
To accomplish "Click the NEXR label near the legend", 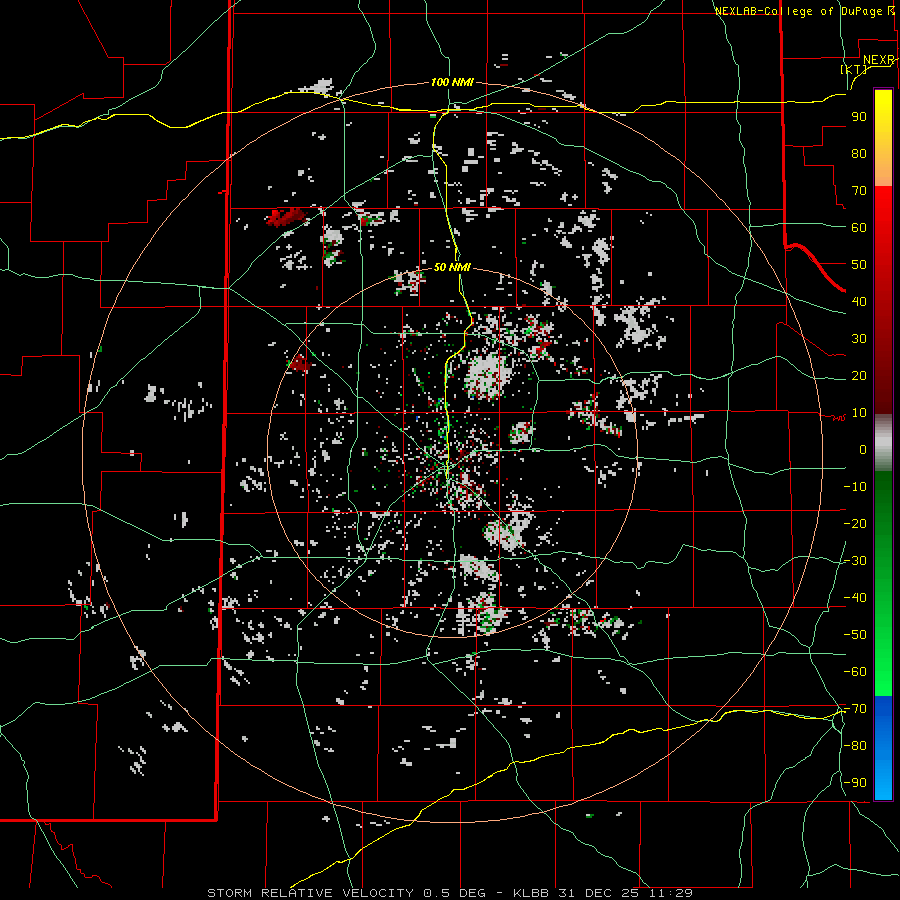I will [x=879, y=60].
